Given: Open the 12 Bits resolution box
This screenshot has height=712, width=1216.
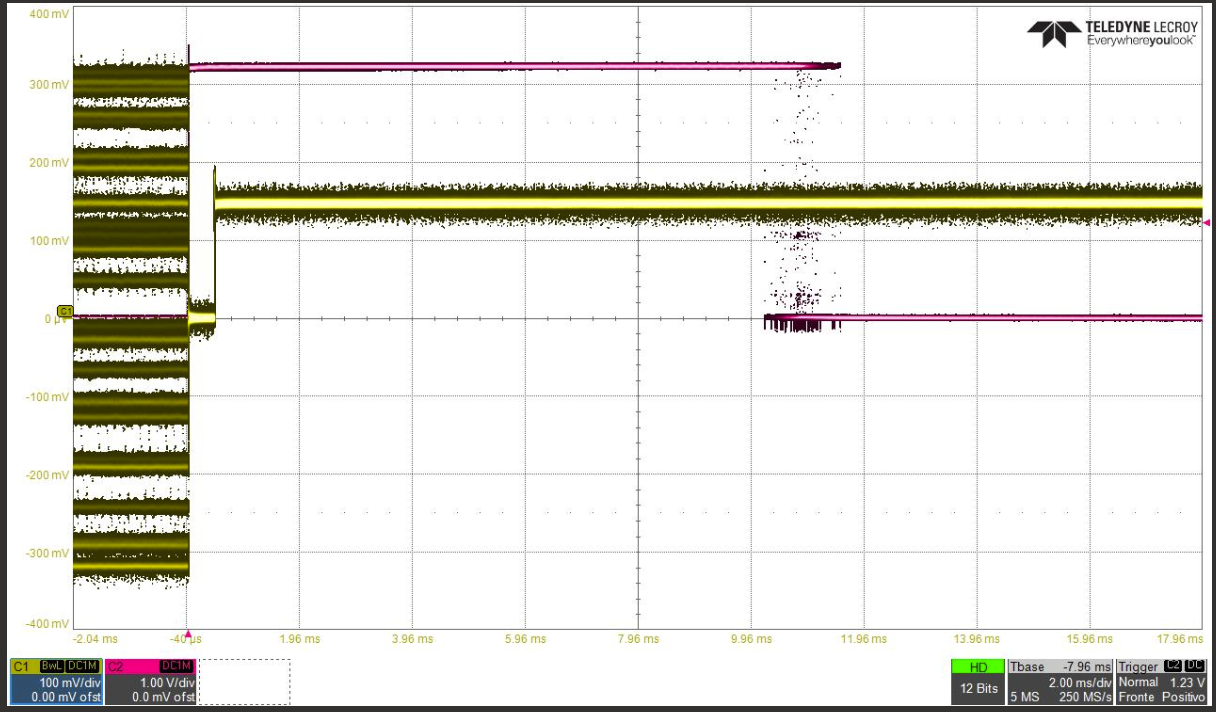Looking at the screenshot, I should pyautogui.click(x=978, y=688).
